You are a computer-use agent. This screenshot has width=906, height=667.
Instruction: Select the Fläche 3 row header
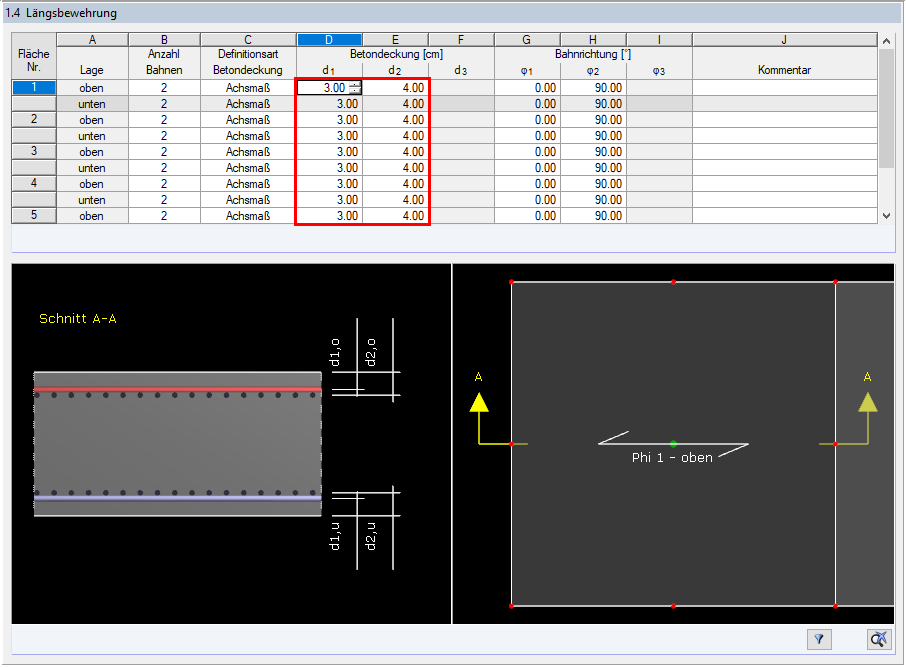[33, 151]
